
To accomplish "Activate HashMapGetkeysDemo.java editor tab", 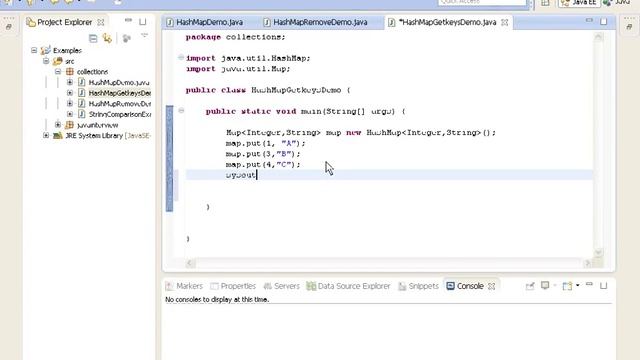I will coord(447,22).
